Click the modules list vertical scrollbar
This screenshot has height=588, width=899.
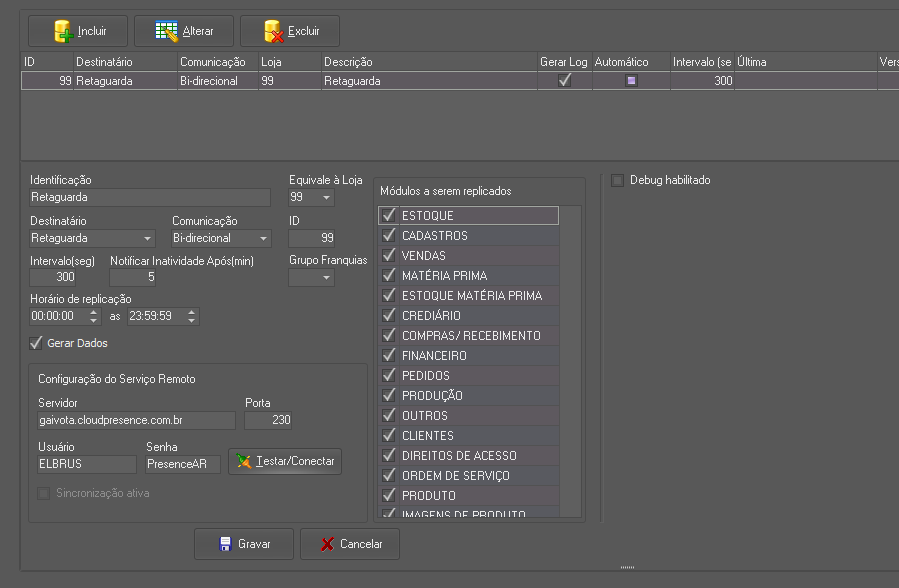[x=570, y=361]
